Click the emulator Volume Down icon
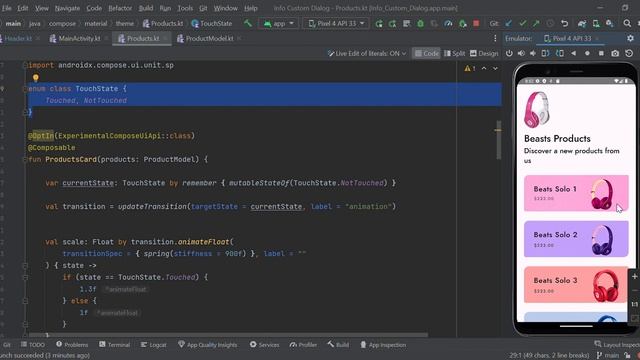This screenshot has width=640, height=360. click(x=533, y=53)
